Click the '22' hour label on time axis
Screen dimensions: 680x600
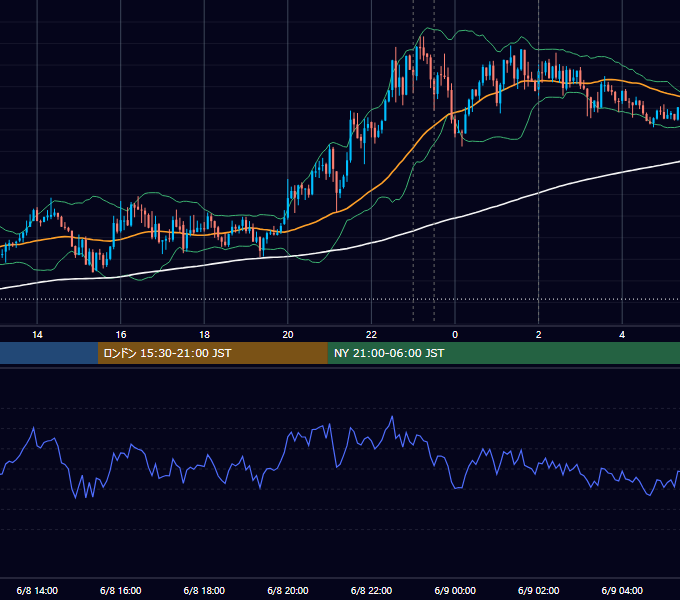point(371,335)
